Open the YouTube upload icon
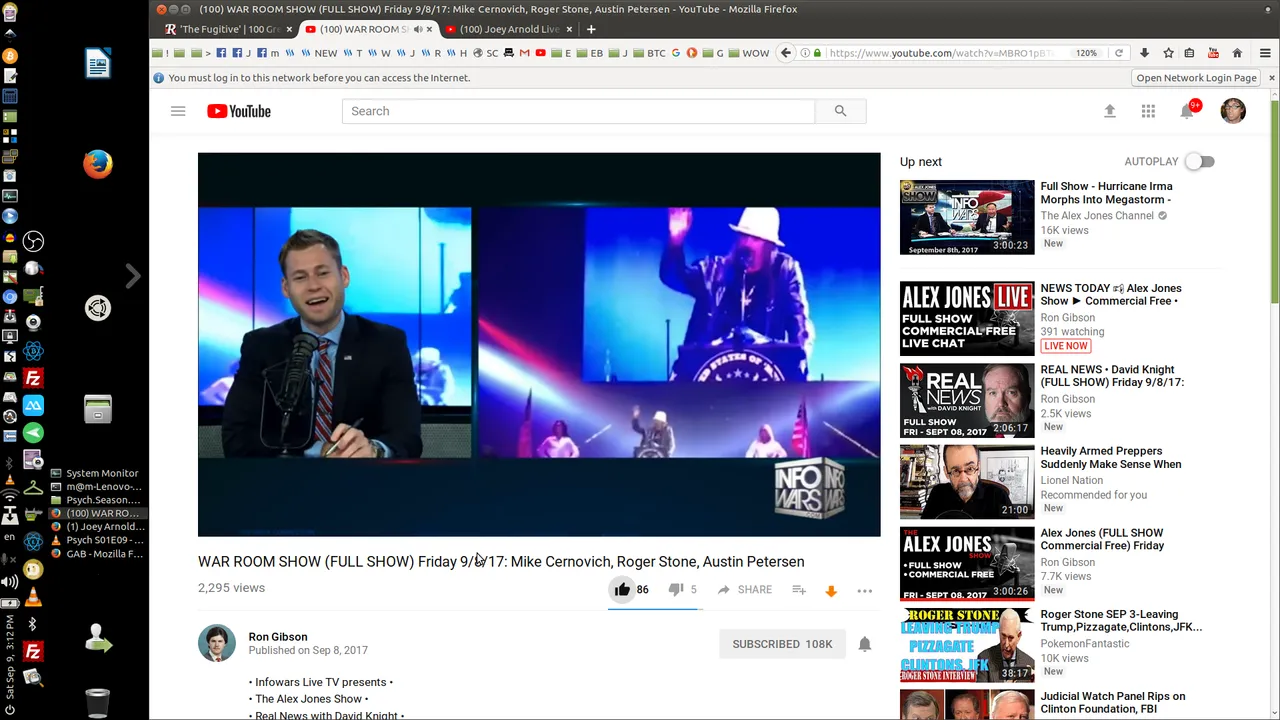The height and width of the screenshot is (720, 1280). click(1109, 111)
